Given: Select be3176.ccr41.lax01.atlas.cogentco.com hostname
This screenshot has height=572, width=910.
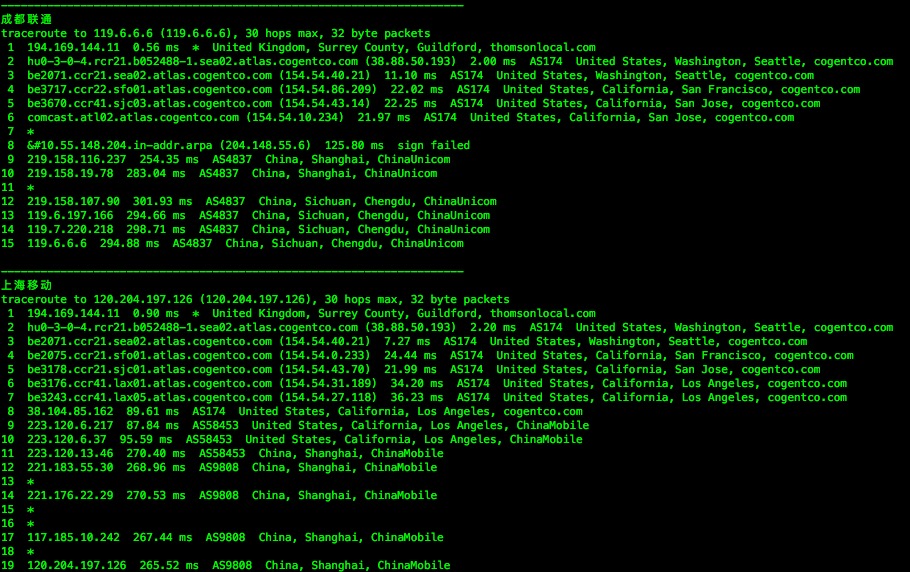Looking at the screenshot, I should (x=149, y=383).
